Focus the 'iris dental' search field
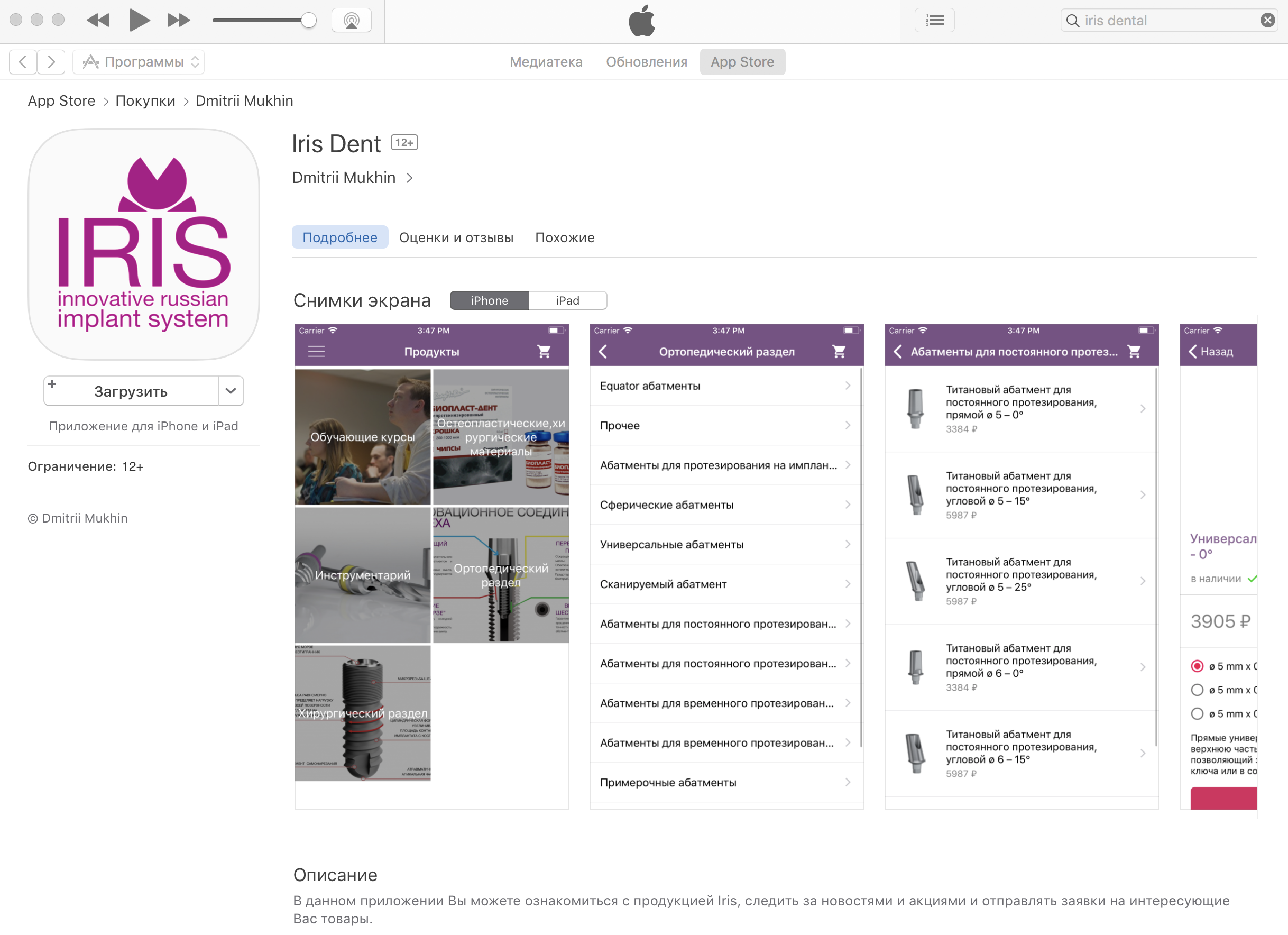1288x935 pixels. tap(1169, 21)
